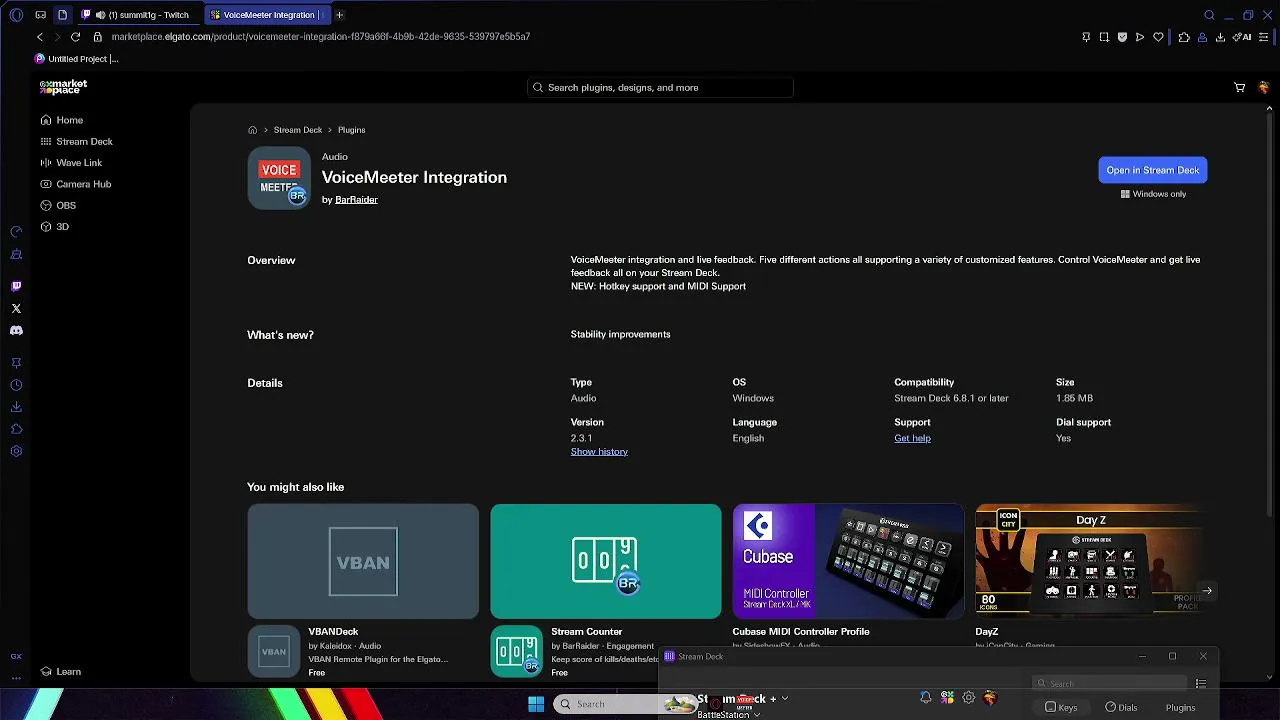Go to Home in Marketplace sidebar
This screenshot has height=720, width=1280.
(x=61, y=120)
